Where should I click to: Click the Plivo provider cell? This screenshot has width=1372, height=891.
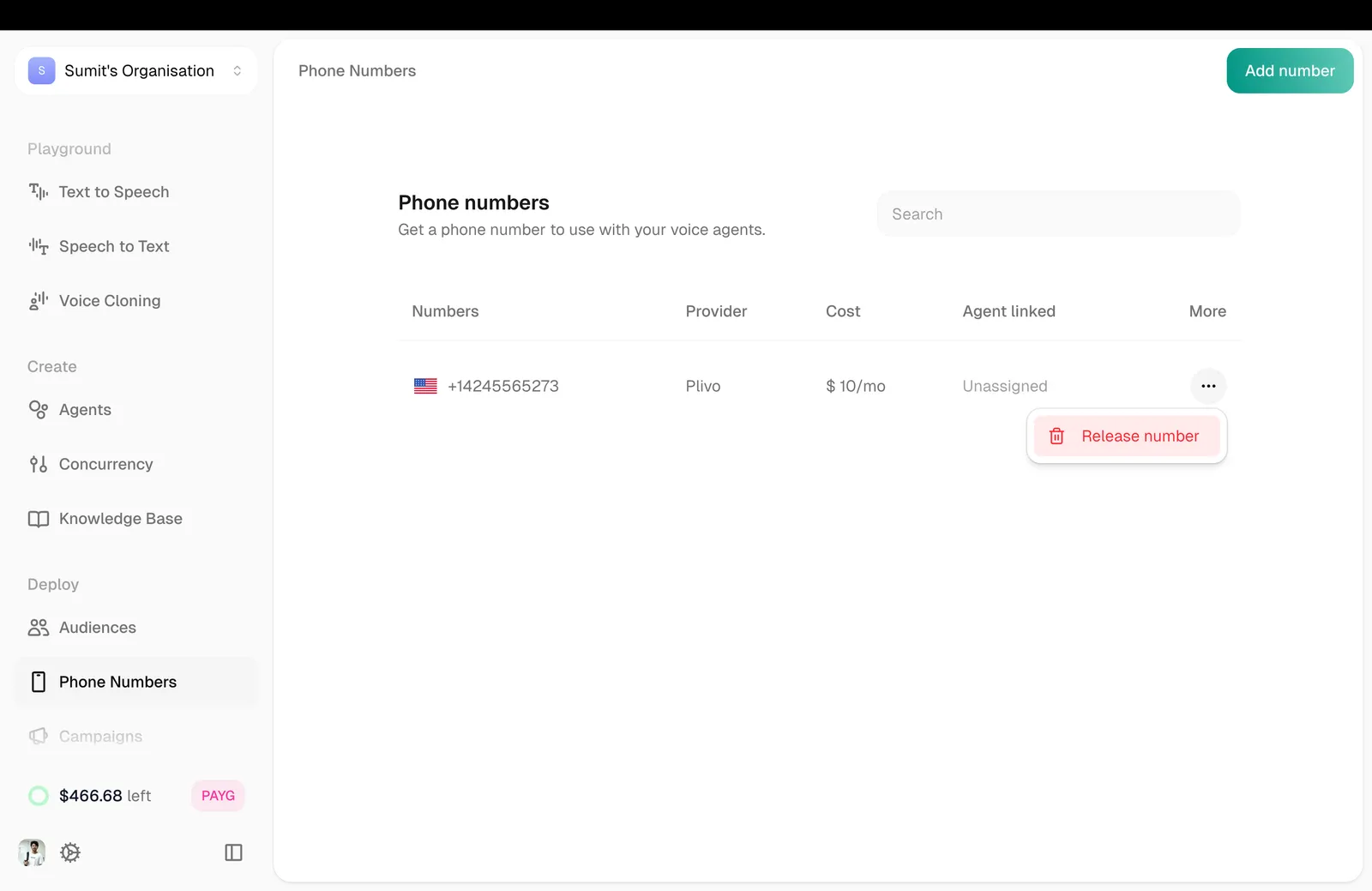[703, 386]
